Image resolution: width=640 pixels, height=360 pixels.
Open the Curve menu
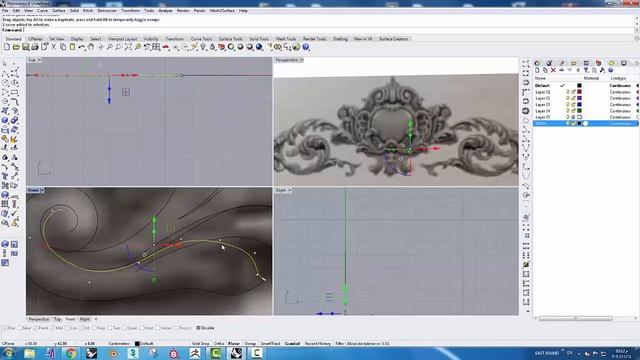[42, 11]
